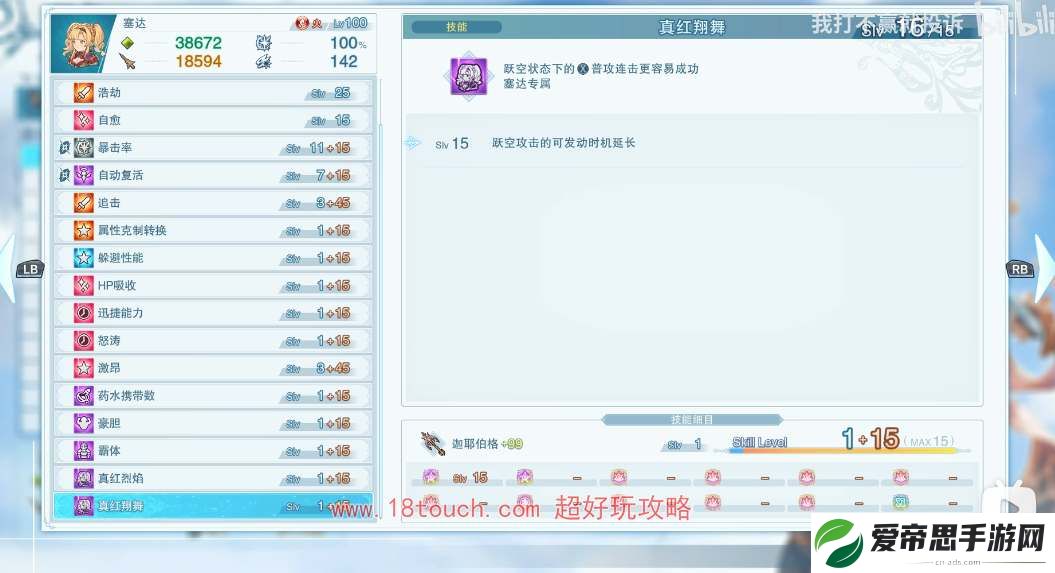Click the 暴击率 skill icon

click(x=83, y=147)
